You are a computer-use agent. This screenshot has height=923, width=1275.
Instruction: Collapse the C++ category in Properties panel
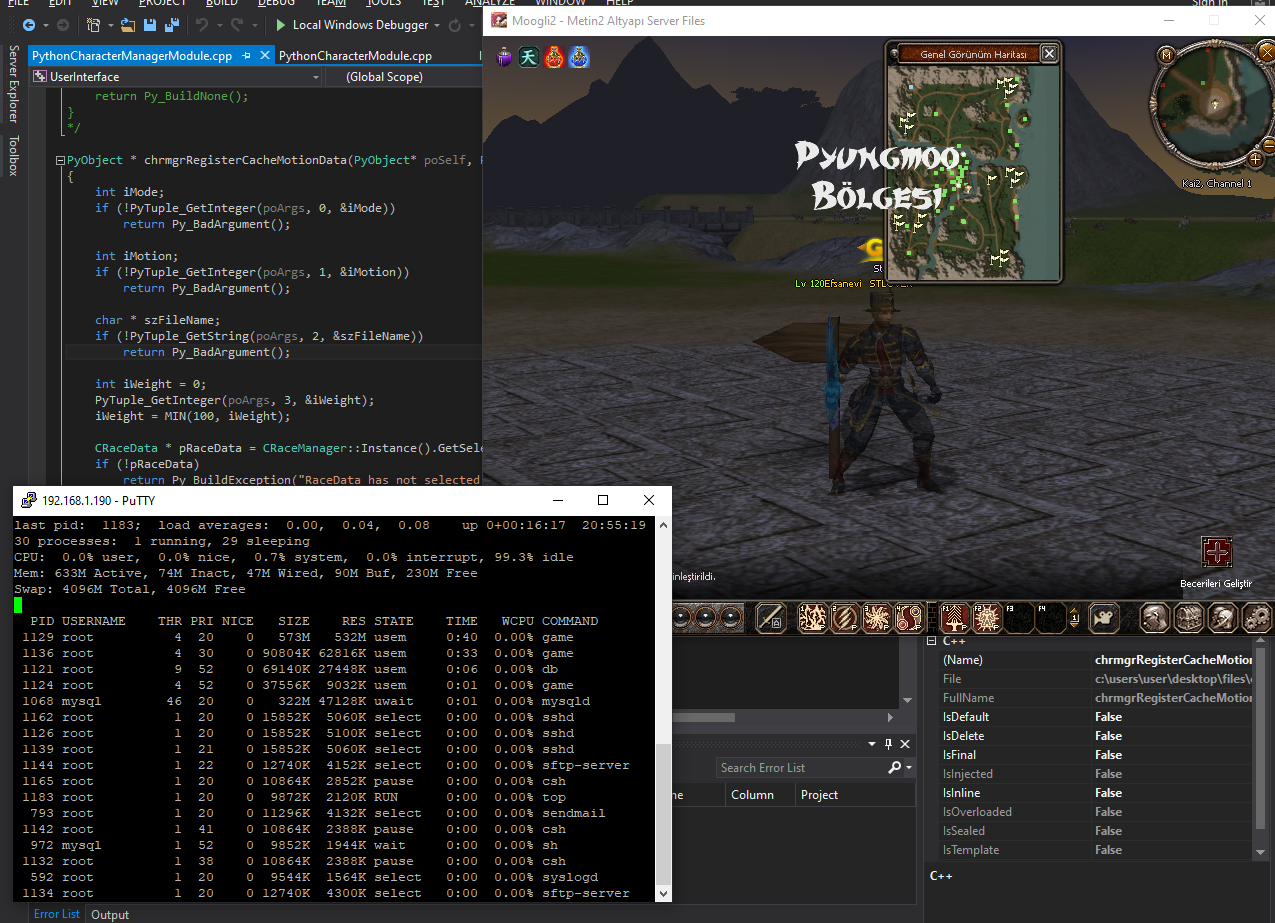coord(931,641)
